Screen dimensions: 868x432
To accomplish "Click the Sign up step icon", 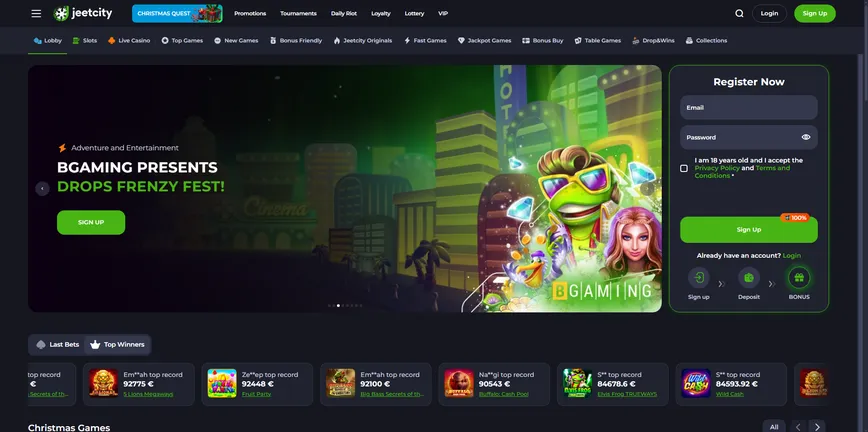I will (x=699, y=277).
